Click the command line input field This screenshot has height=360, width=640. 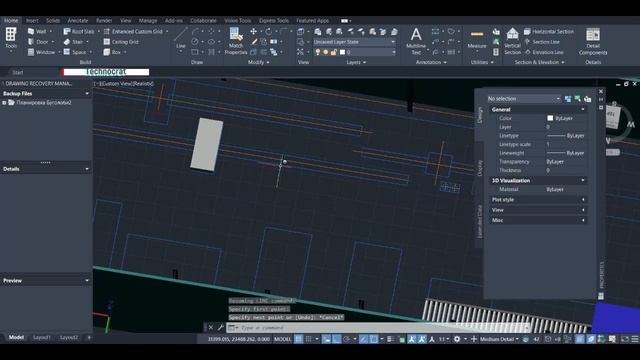[379, 327]
